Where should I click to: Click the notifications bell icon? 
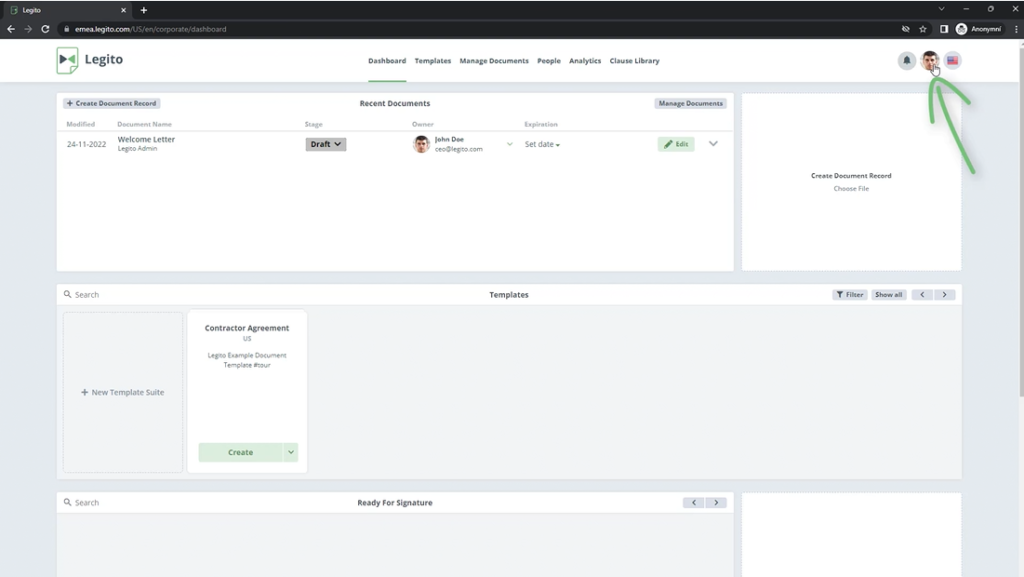point(906,61)
